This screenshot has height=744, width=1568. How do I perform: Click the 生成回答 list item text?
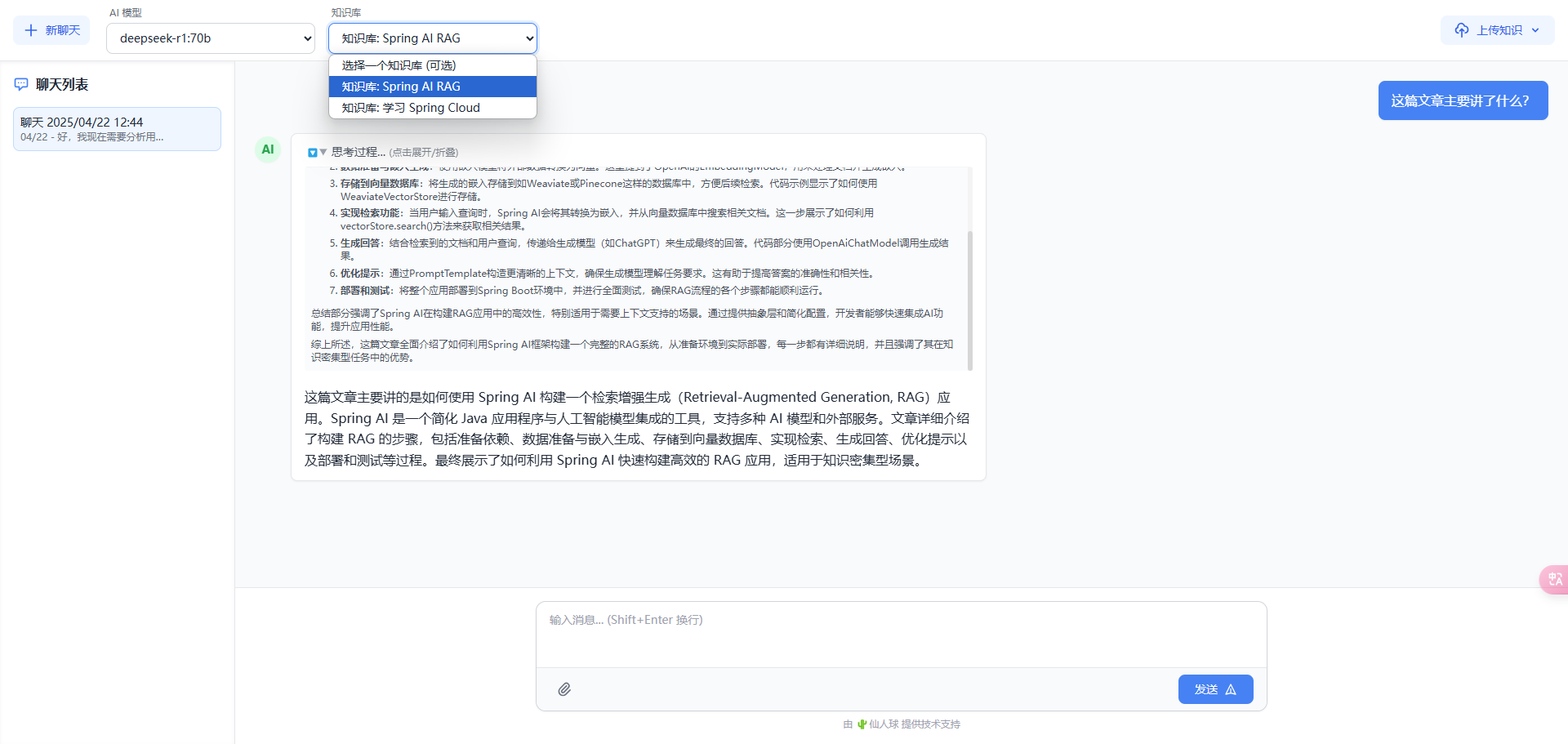click(x=645, y=249)
